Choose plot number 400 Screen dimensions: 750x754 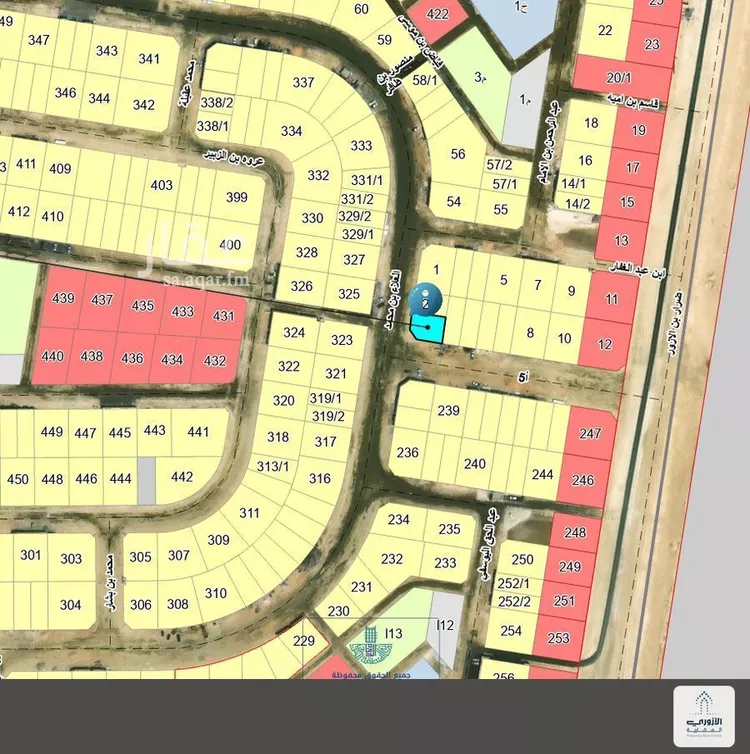pyautogui.click(x=230, y=245)
